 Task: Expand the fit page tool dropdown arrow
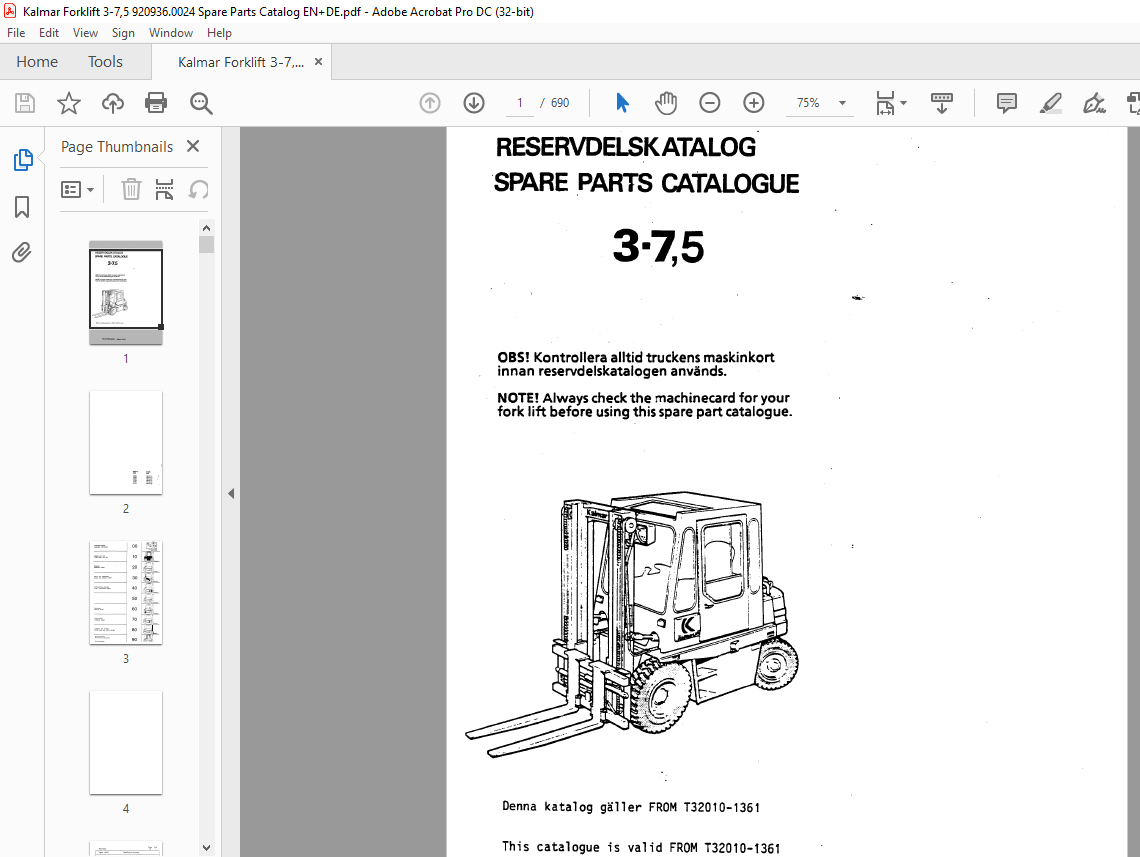(x=904, y=103)
